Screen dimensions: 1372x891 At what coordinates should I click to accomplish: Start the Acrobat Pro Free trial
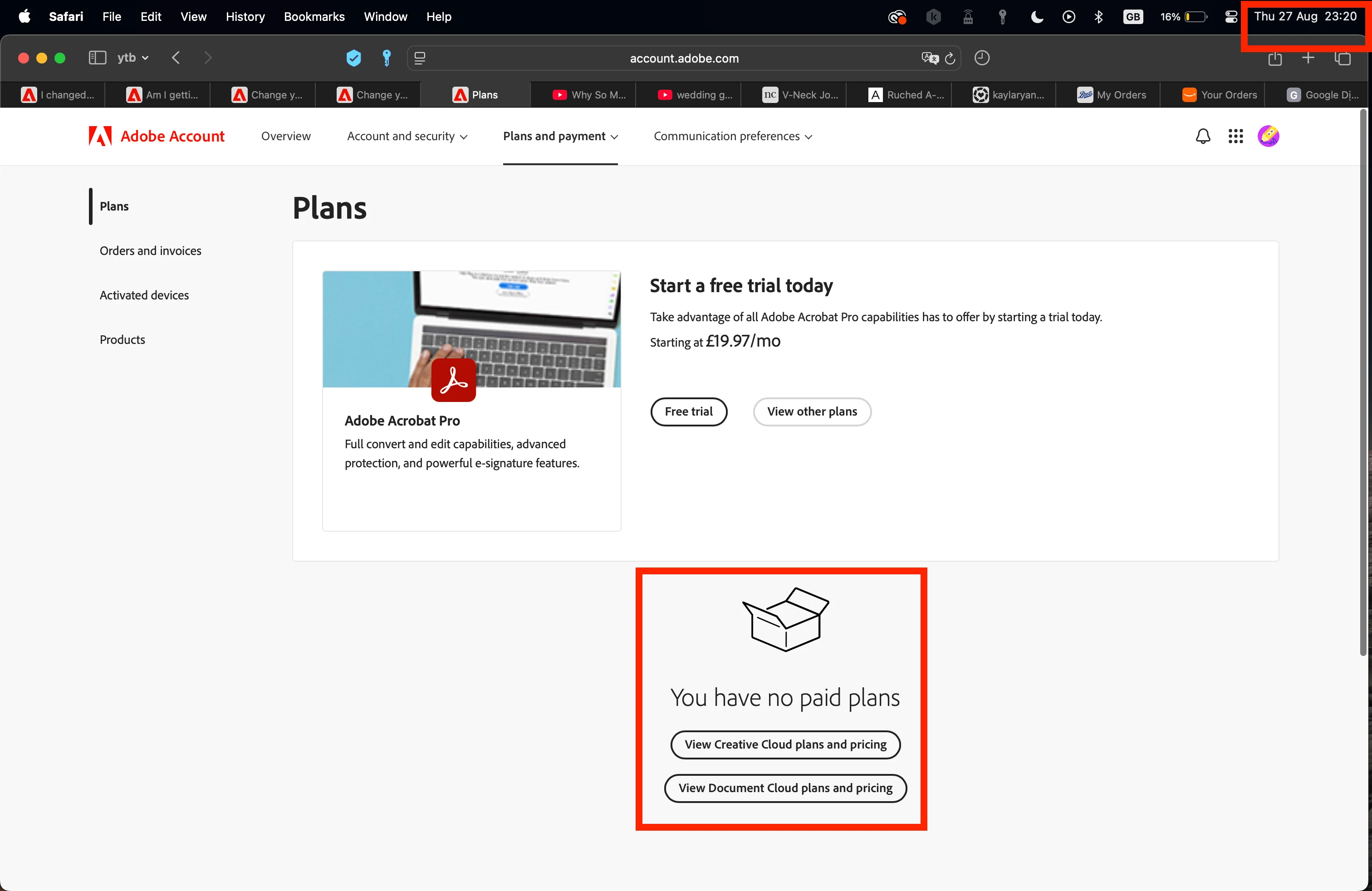tap(689, 411)
